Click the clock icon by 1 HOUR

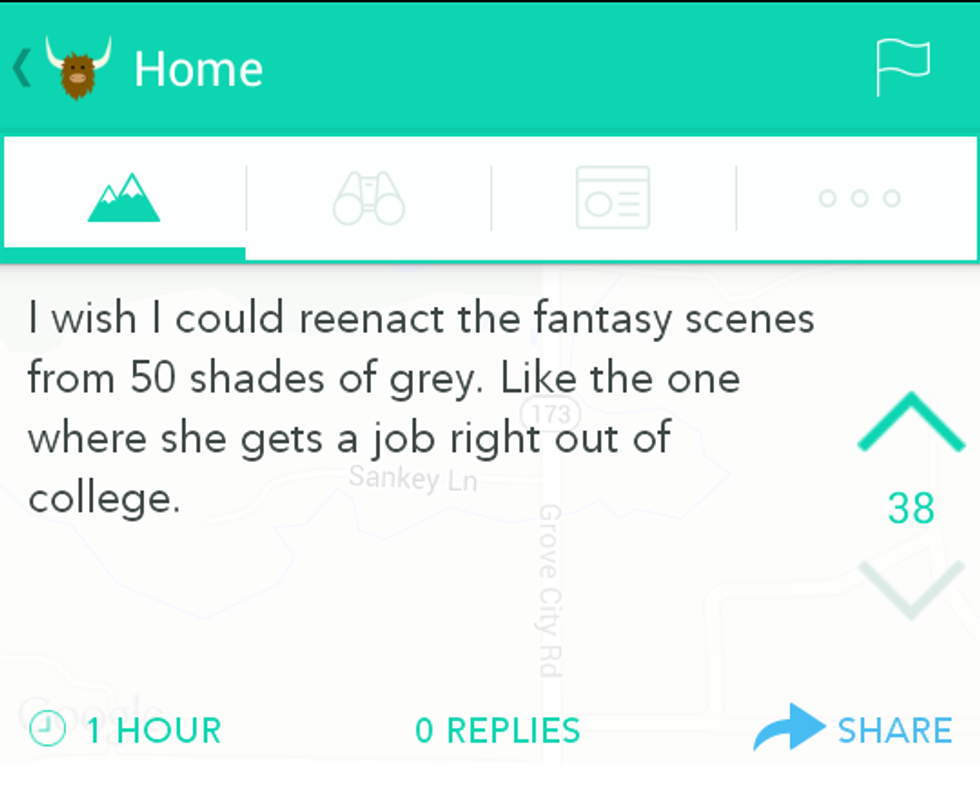coord(46,729)
